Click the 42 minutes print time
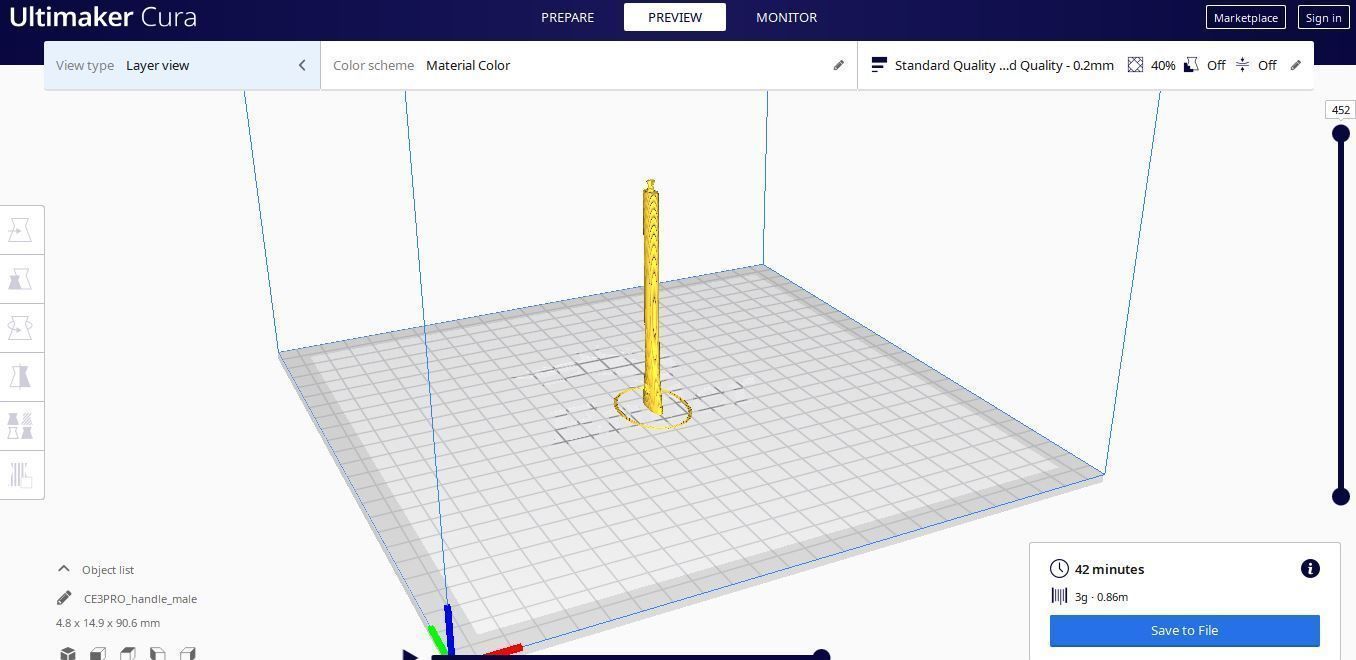1356x660 pixels. (x=1109, y=569)
